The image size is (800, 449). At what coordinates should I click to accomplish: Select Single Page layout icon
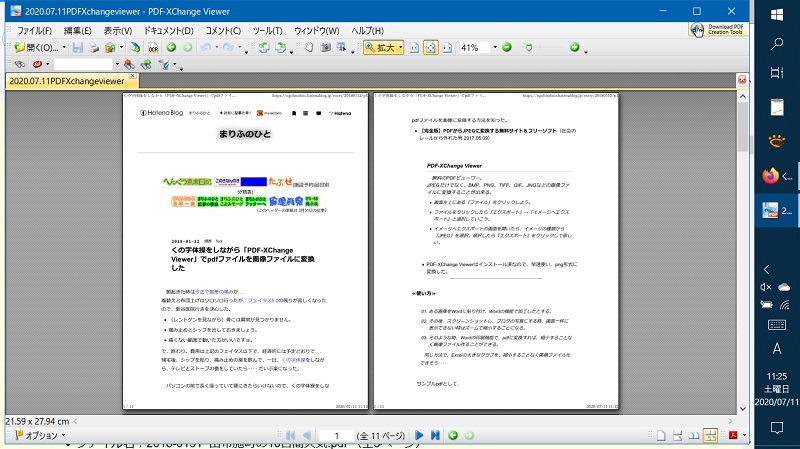pyautogui.click(x=661, y=435)
